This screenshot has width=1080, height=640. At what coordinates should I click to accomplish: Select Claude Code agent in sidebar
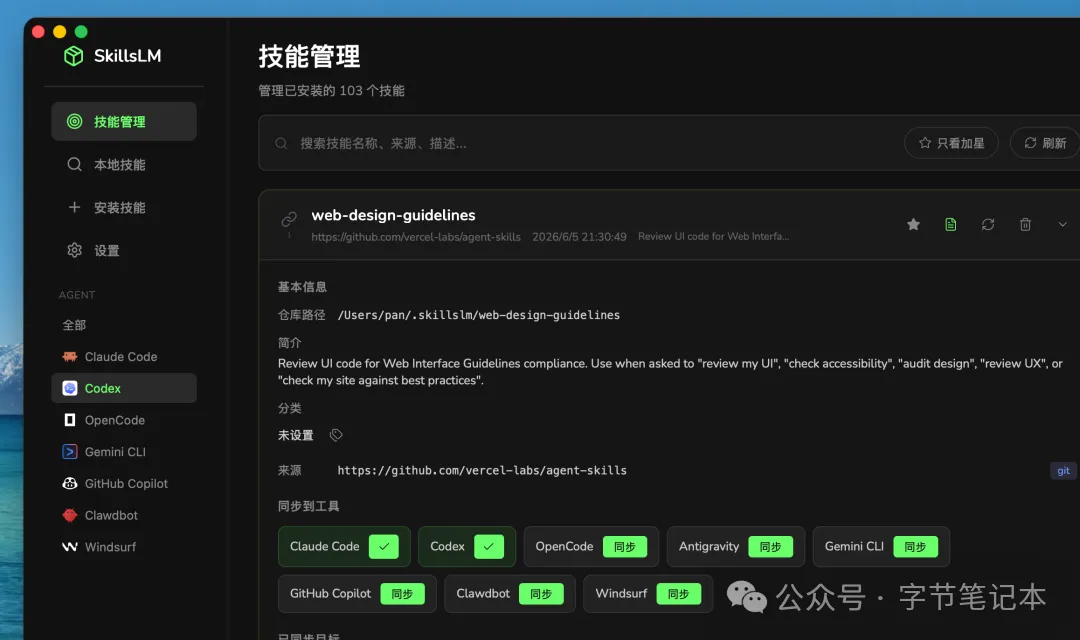[x=124, y=357]
